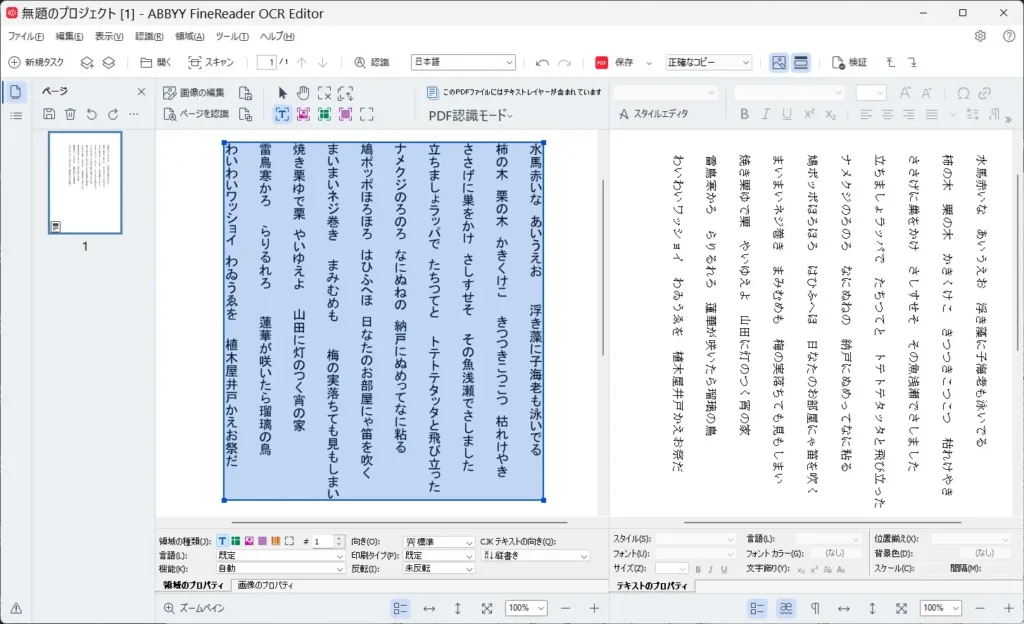Screen dimensions: 1024x624
Task: Delete page with trash icon
Action: [71, 114]
